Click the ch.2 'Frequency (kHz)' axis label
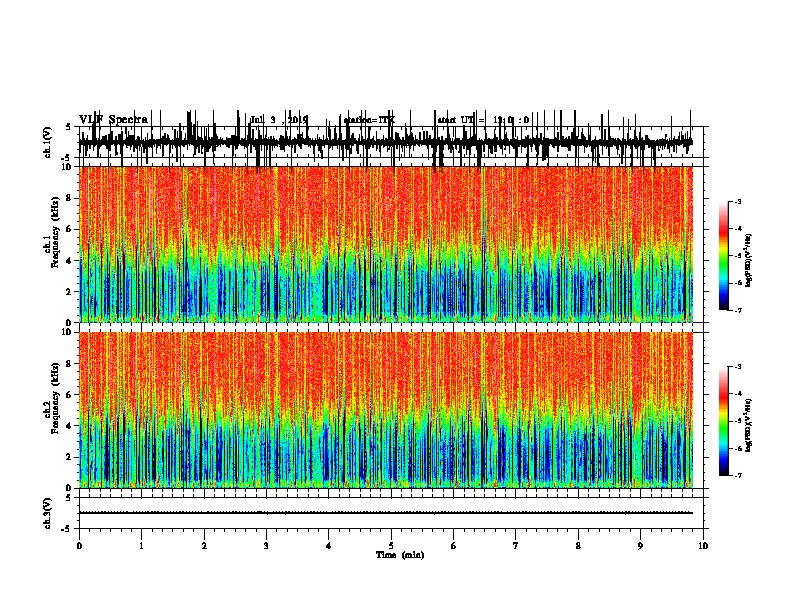 [55, 398]
